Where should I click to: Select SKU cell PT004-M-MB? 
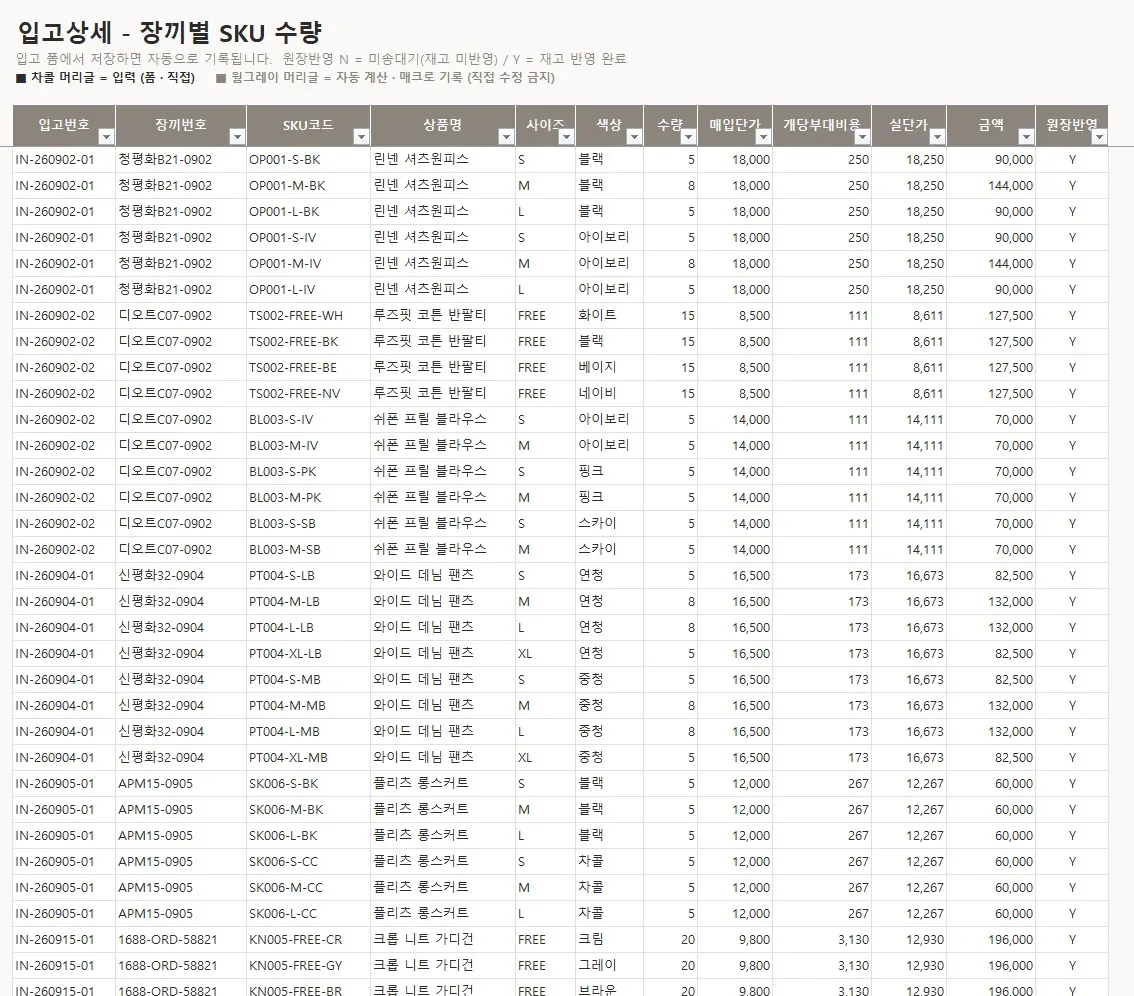(308, 707)
